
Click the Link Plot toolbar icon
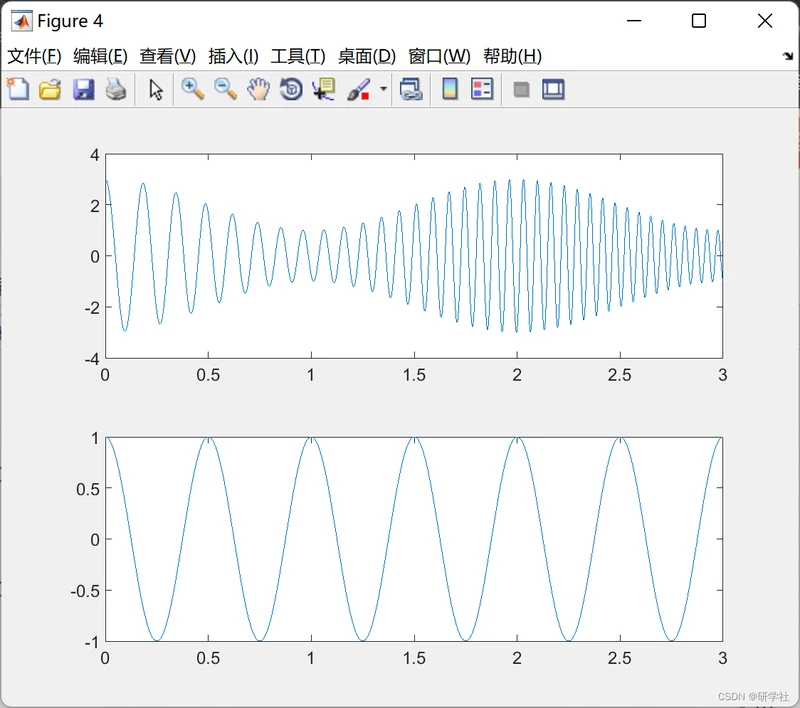click(x=411, y=89)
